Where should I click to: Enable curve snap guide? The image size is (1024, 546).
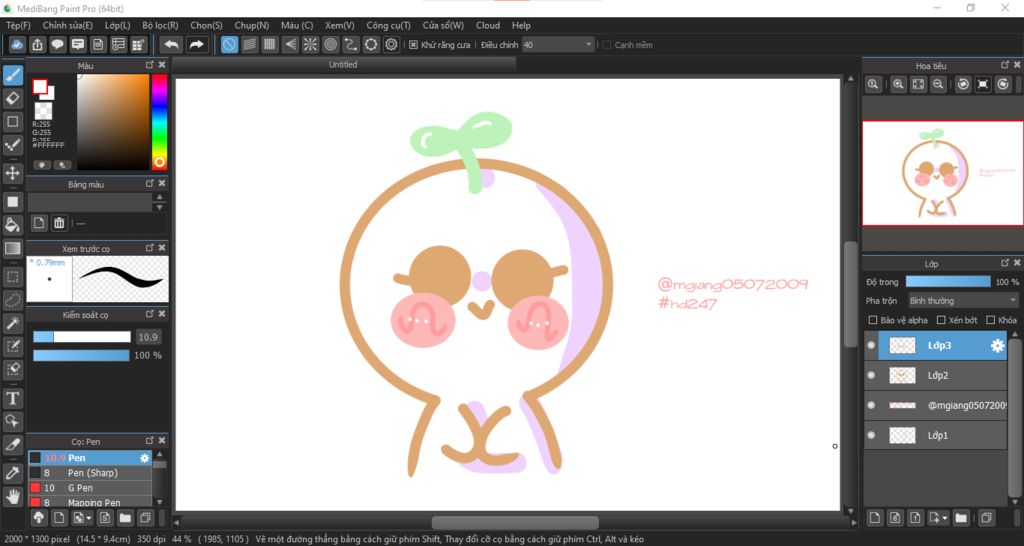point(351,44)
